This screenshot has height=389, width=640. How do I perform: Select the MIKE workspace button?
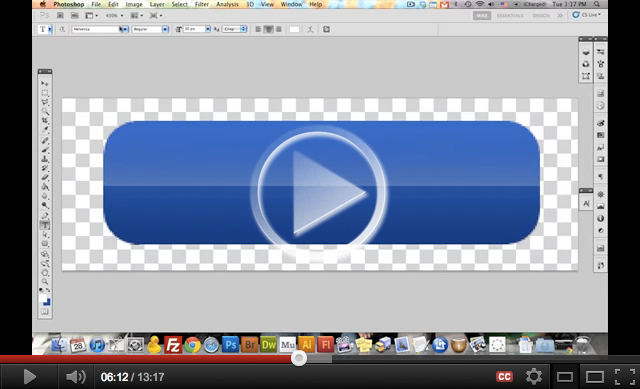tap(482, 16)
